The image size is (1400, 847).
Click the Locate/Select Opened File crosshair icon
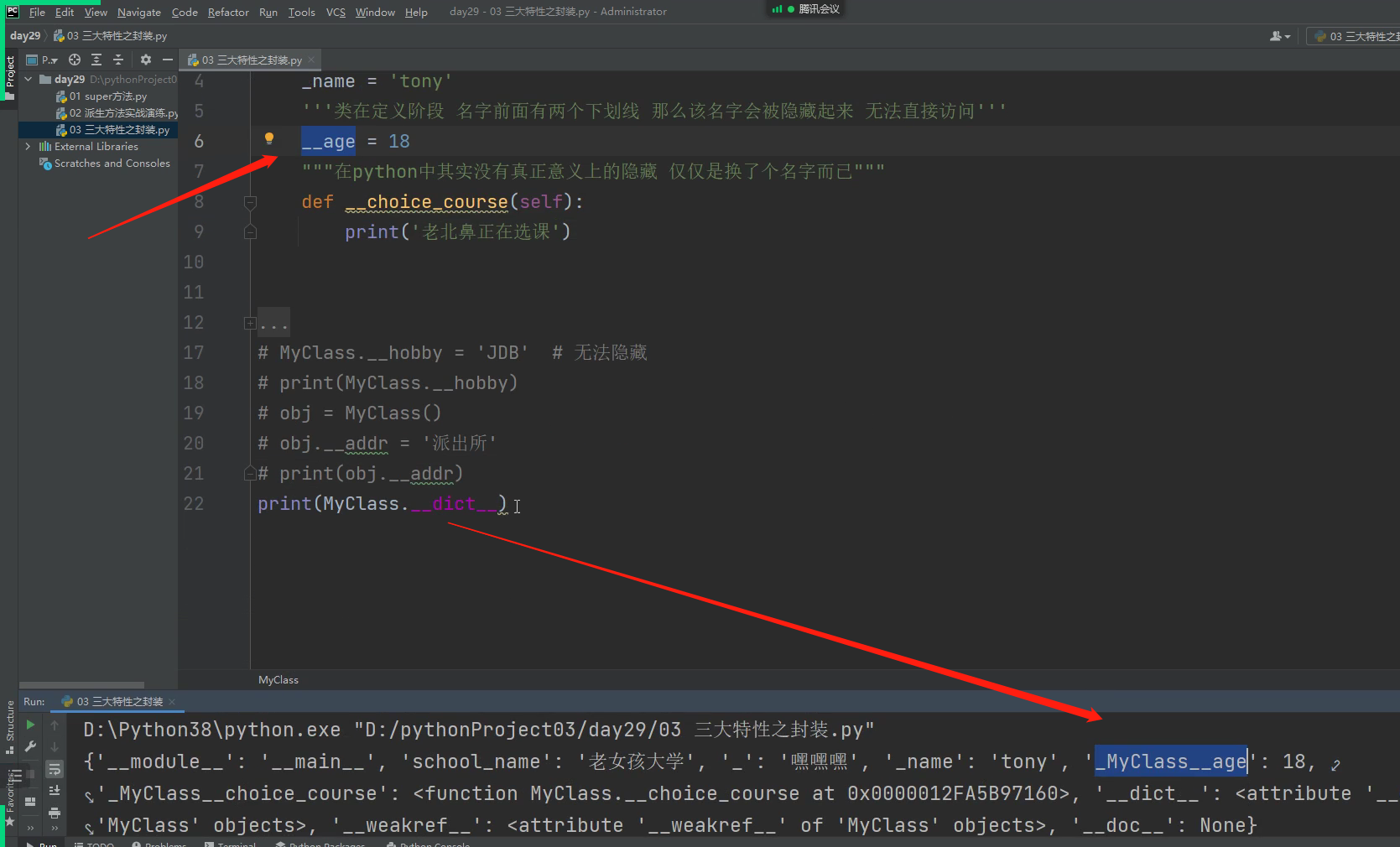click(75, 60)
